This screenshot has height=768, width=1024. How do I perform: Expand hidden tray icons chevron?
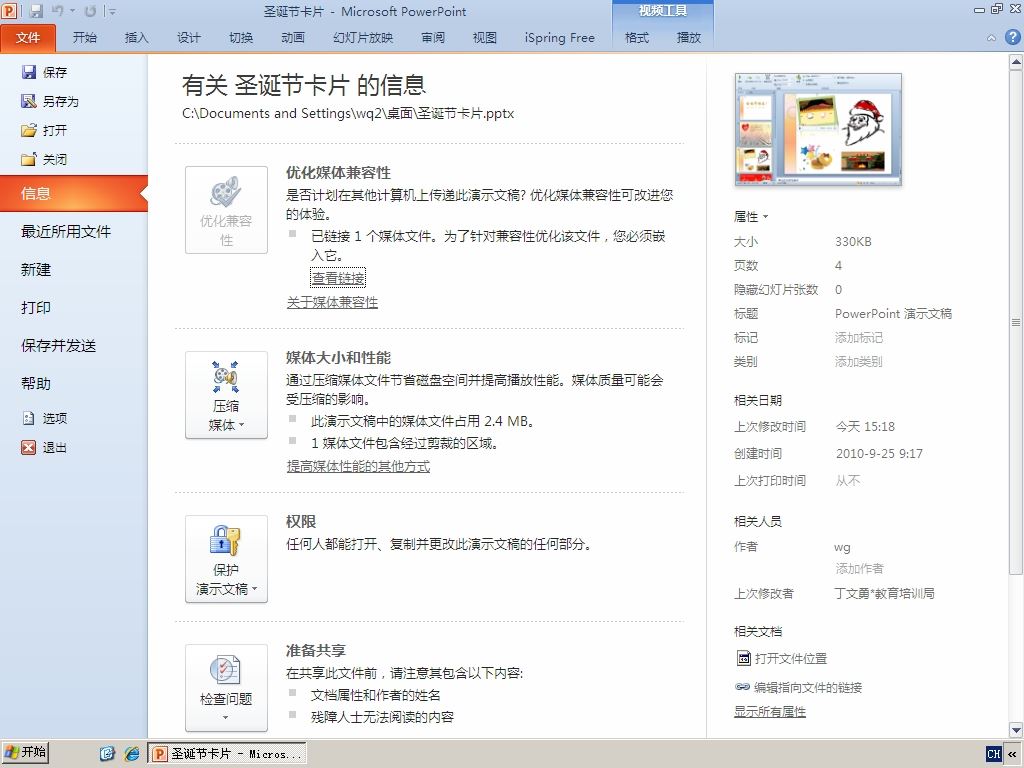(x=1012, y=754)
